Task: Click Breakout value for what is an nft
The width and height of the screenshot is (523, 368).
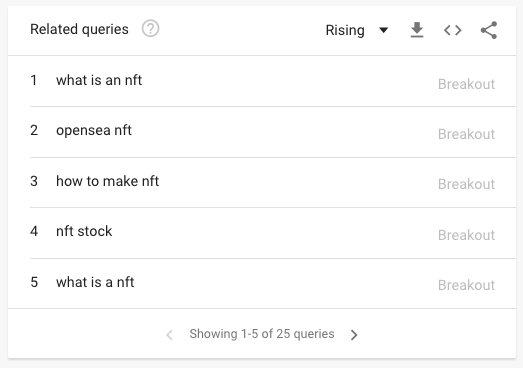Action: coord(466,84)
